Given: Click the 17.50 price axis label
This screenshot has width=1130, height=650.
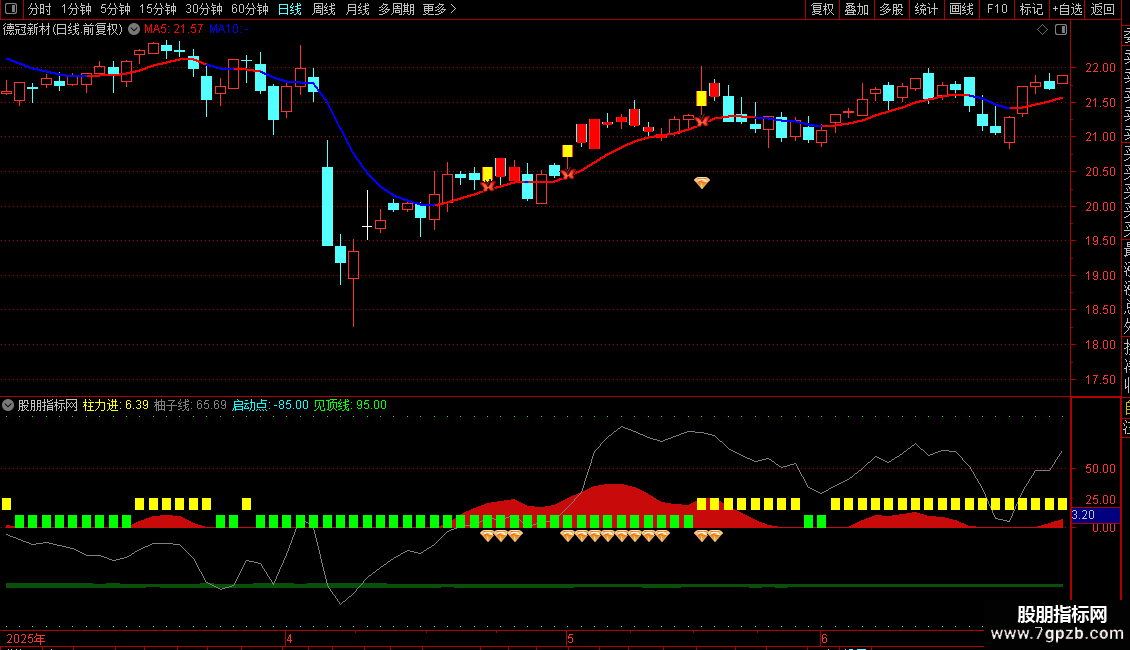Looking at the screenshot, I should click(x=1100, y=380).
